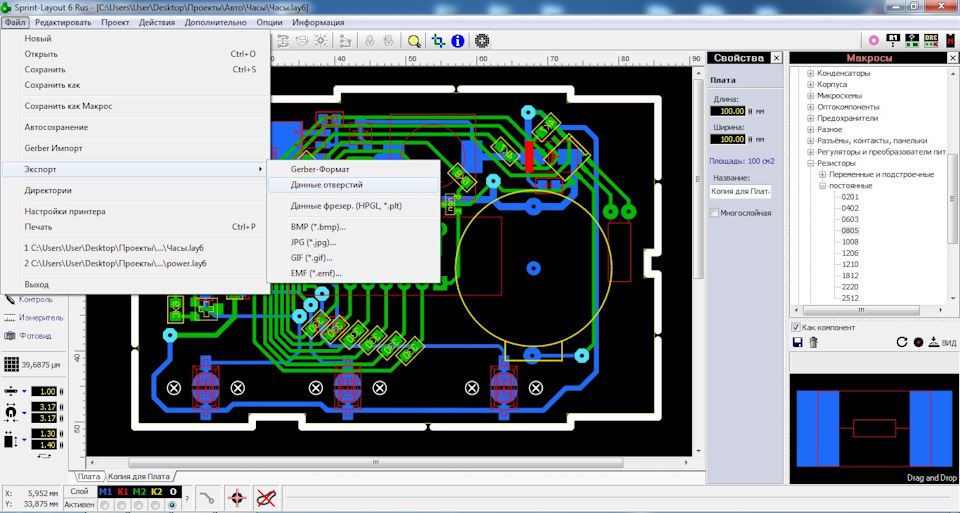Click the crop selection tool icon
This screenshot has height=513, width=960.
point(438,41)
